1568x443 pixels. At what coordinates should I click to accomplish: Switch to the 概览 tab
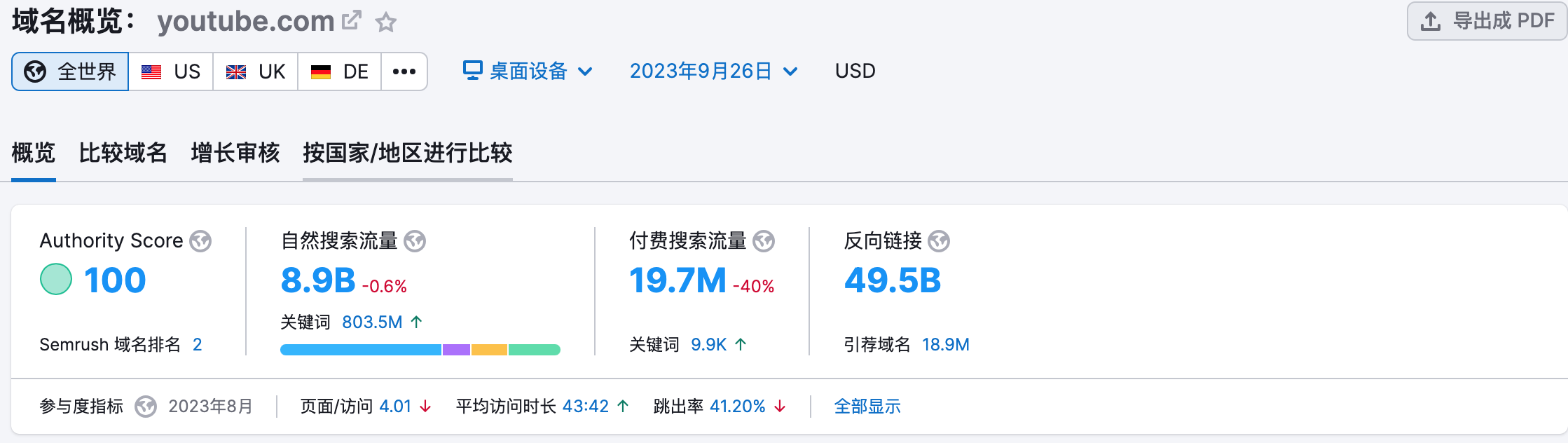(x=34, y=153)
